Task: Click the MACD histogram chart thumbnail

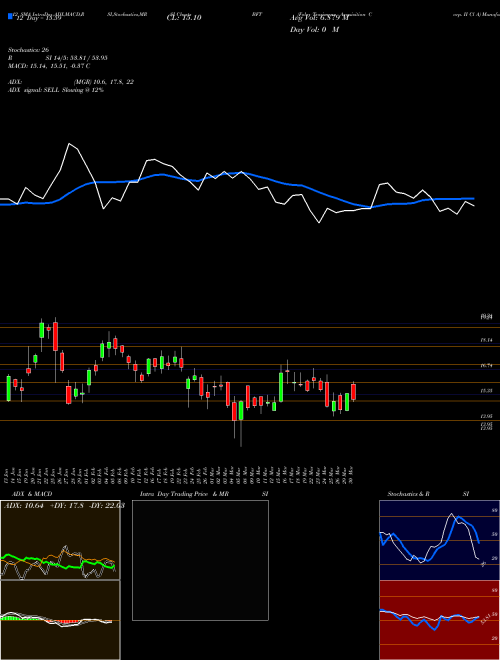Action: [x=60, y=620]
